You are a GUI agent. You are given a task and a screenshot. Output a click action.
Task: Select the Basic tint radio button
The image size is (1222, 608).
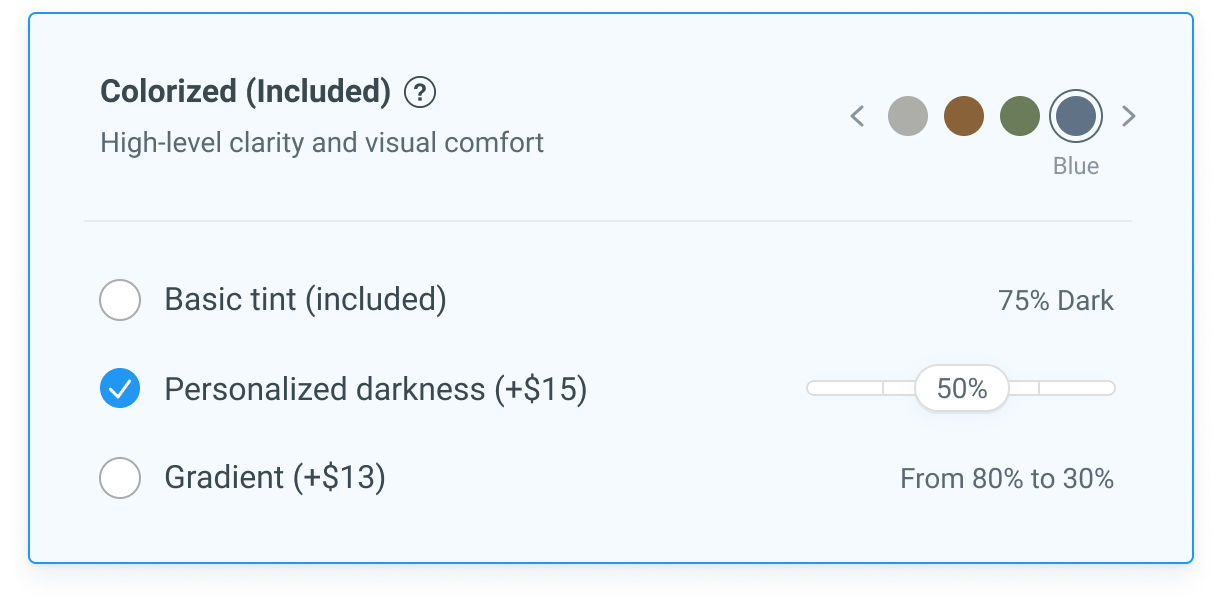coord(120,300)
